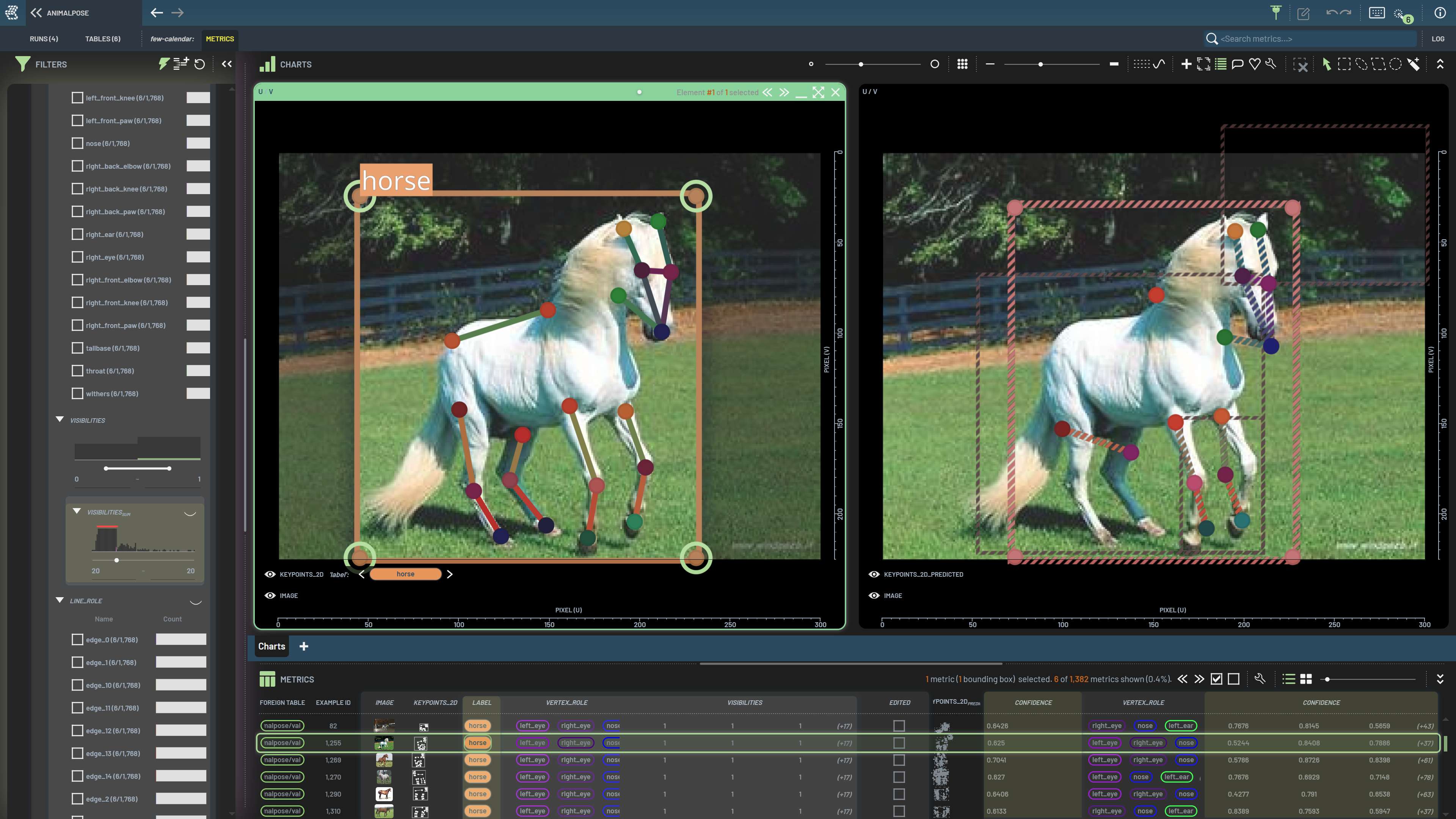
Task: Select the arrow pointer tool
Action: coord(1327,64)
